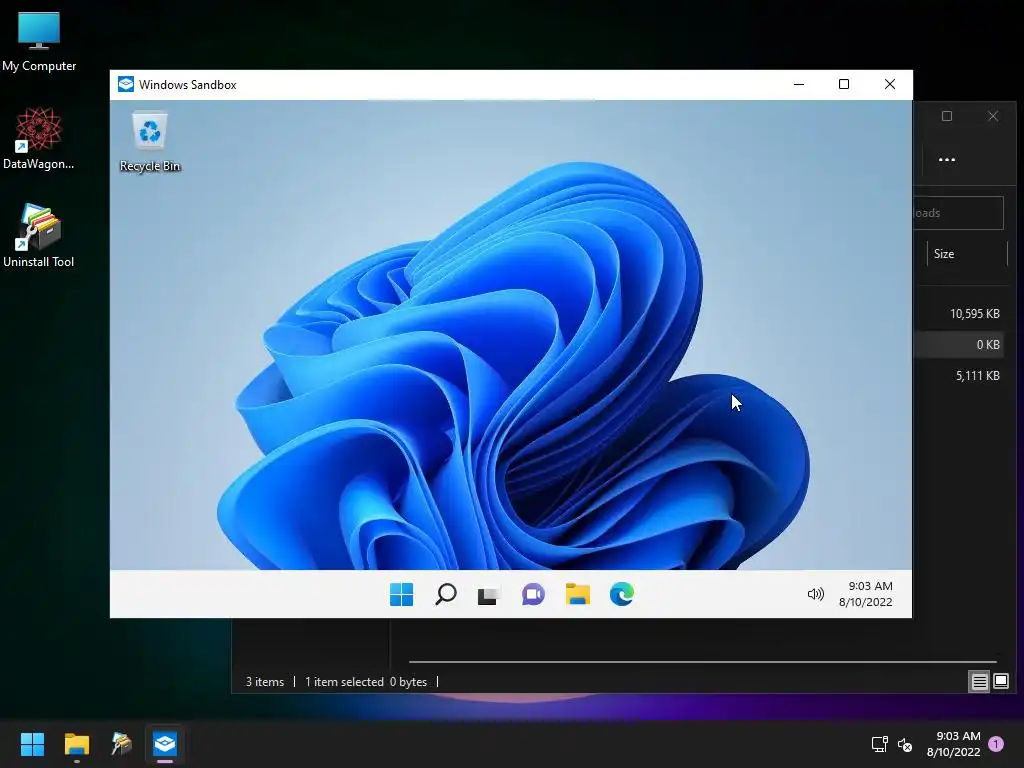Image resolution: width=1024 pixels, height=768 pixels.
Task: Open the Sandbox clock showing 9:03 AM
Action: click(x=866, y=594)
